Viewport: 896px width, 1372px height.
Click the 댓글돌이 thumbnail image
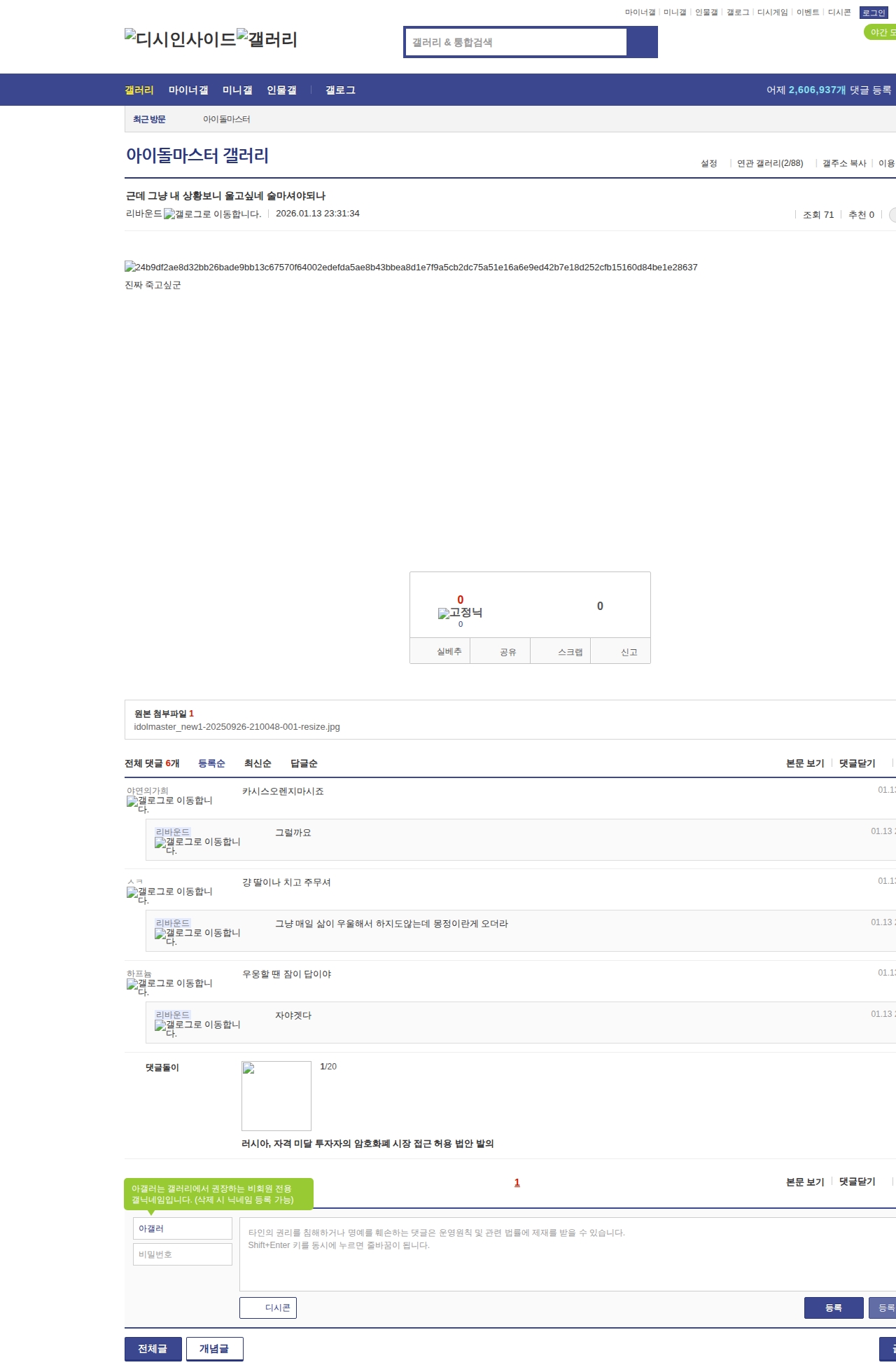coord(276,1095)
